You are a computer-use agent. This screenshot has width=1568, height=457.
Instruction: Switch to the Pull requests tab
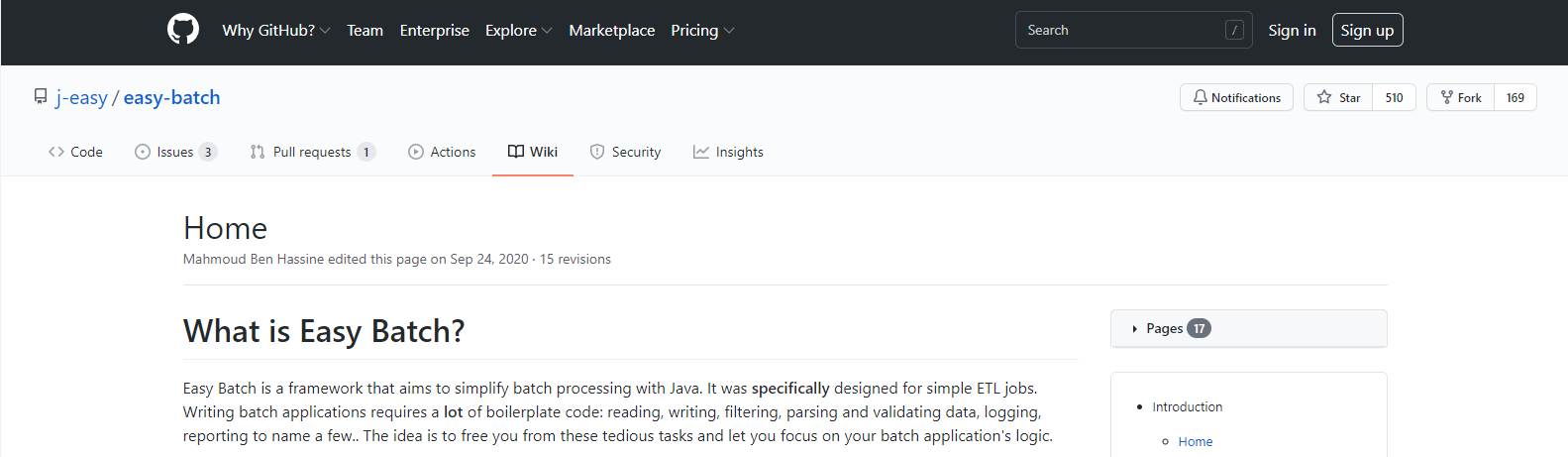[x=312, y=152]
